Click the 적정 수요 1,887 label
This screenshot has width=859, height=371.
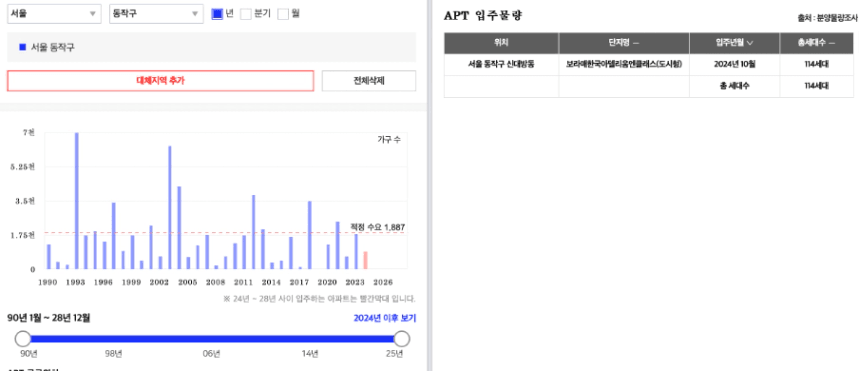tap(377, 227)
